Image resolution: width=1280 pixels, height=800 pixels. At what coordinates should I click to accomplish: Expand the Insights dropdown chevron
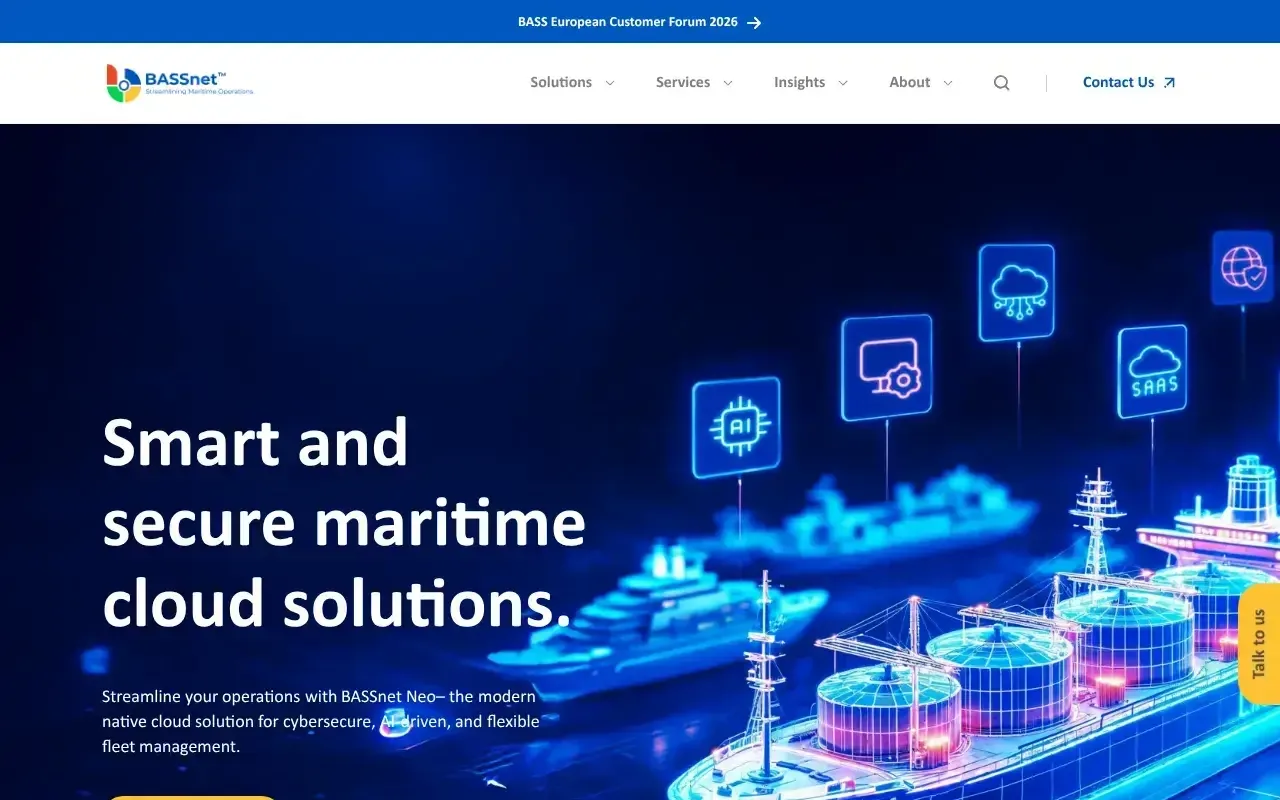(843, 83)
